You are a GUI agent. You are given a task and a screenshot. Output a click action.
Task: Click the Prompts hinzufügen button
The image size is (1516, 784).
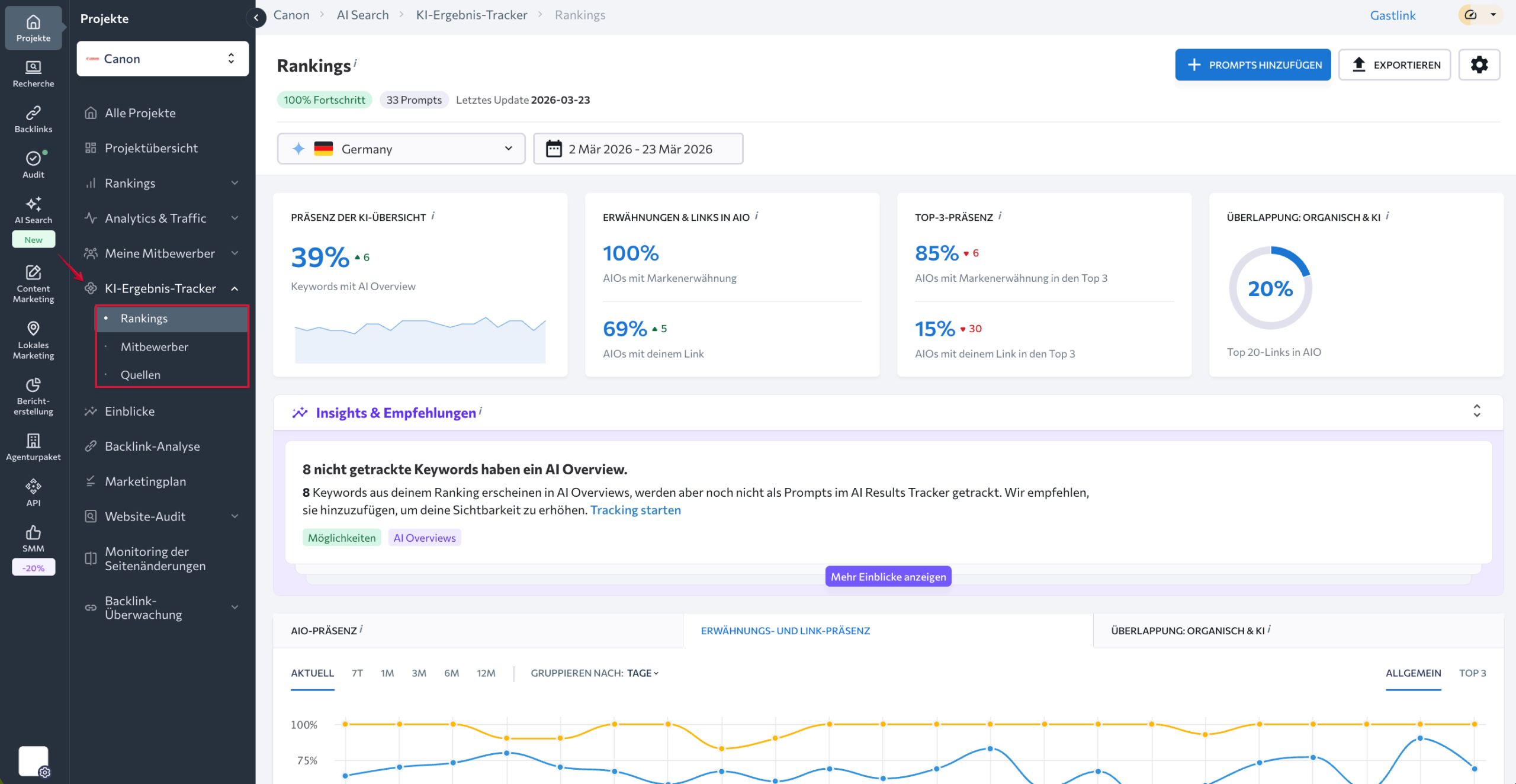[x=1252, y=65]
